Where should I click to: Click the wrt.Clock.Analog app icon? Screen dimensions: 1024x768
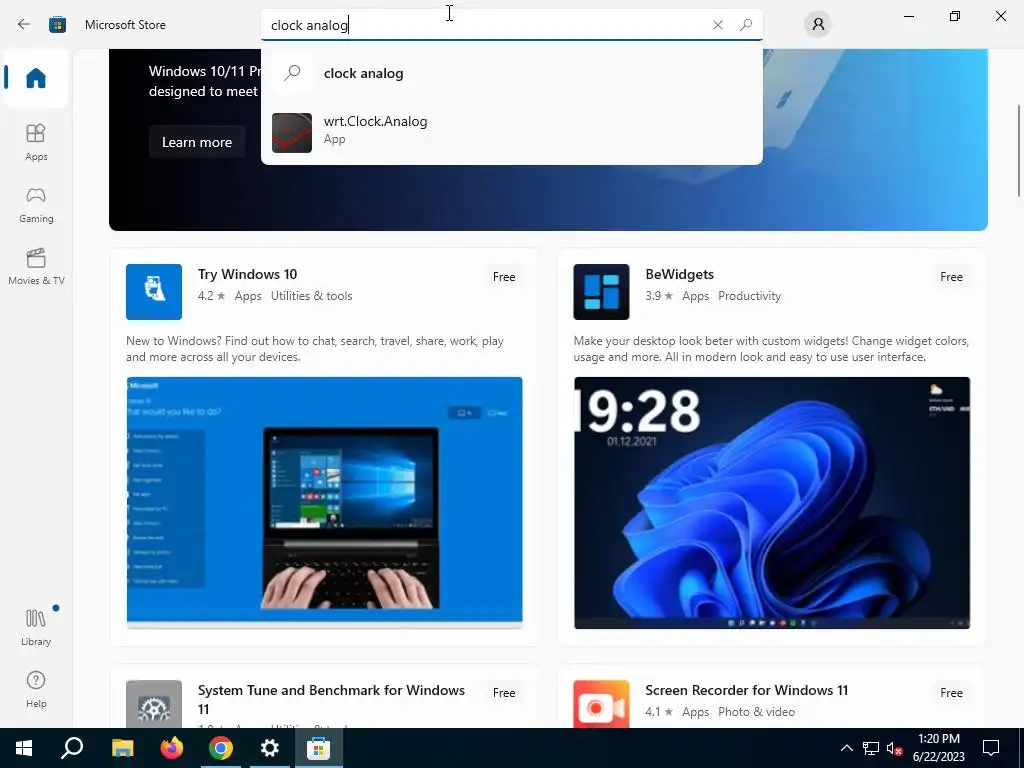point(291,133)
